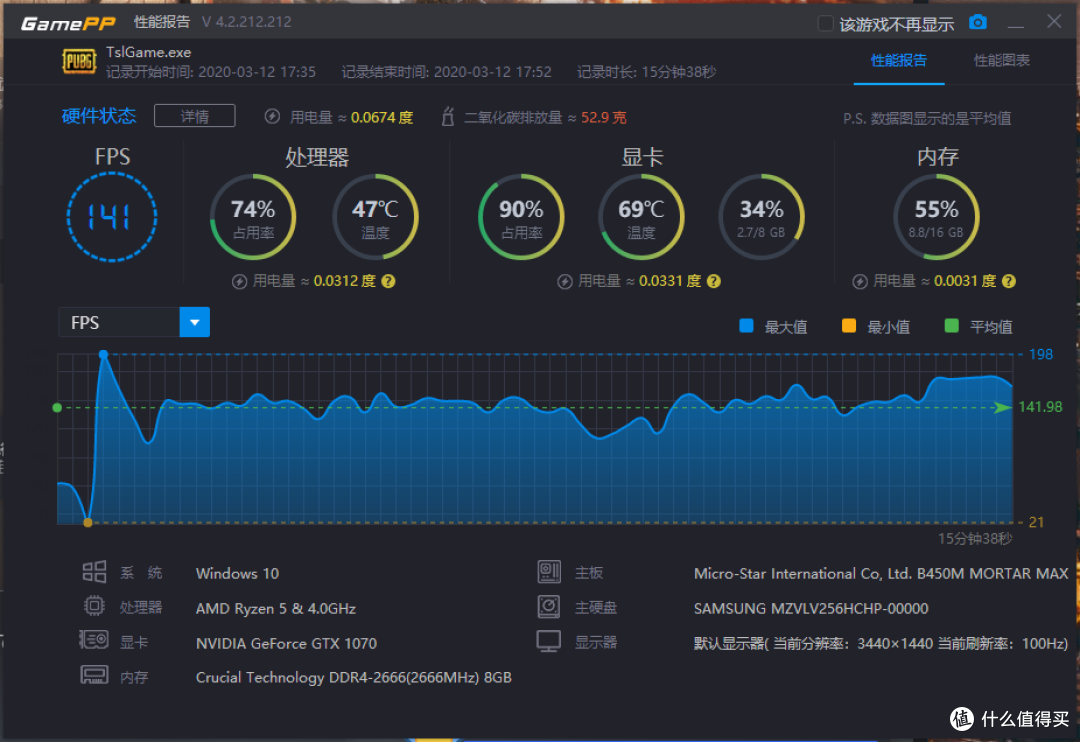Click the processor chip icon beside AMD Ryzen
Image resolution: width=1080 pixels, height=742 pixels.
point(94,606)
